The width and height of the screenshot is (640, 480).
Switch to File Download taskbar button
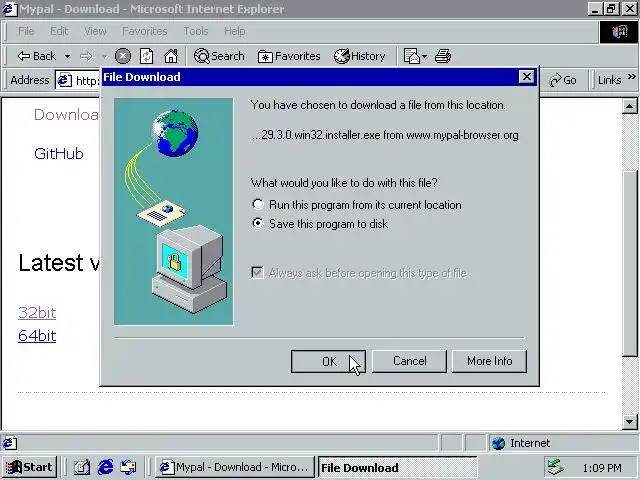point(397,467)
